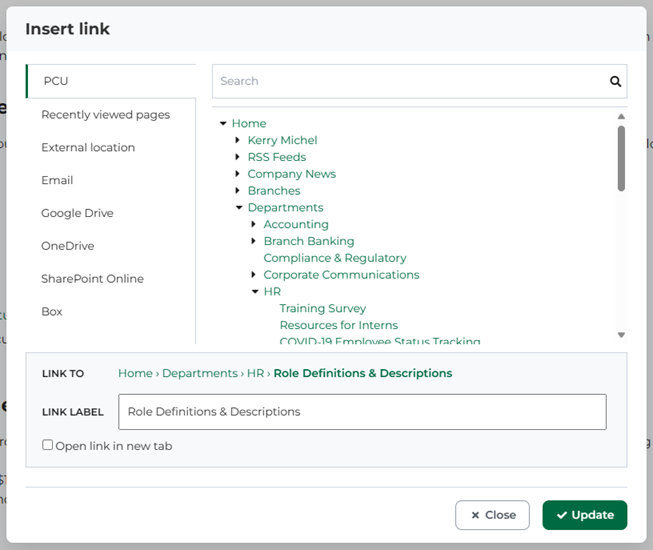This screenshot has width=653, height=550.
Task: Click Departments in Link To breadcrumb
Action: (200, 373)
